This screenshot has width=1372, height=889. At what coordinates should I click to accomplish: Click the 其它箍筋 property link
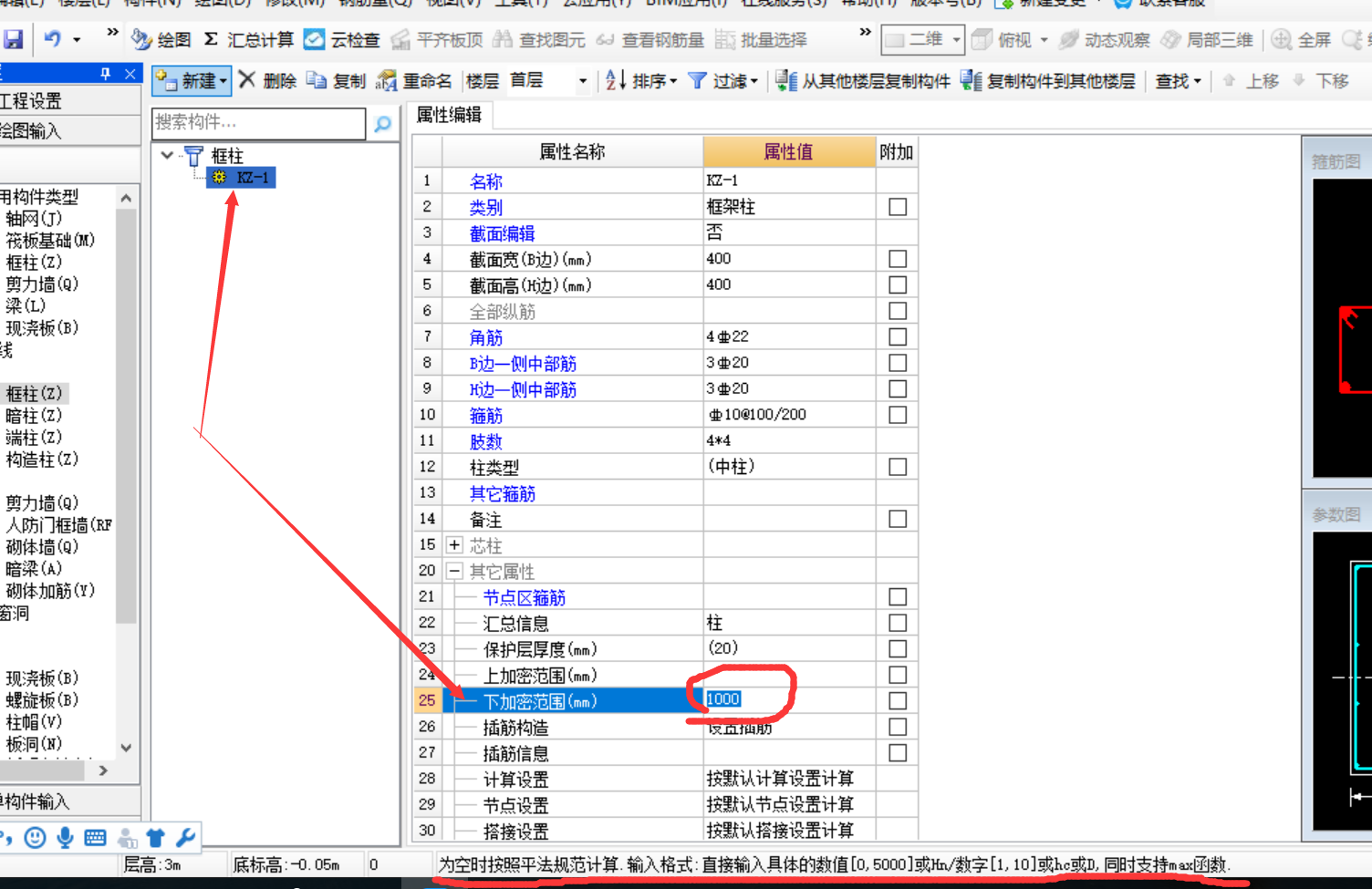click(x=502, y=493)
